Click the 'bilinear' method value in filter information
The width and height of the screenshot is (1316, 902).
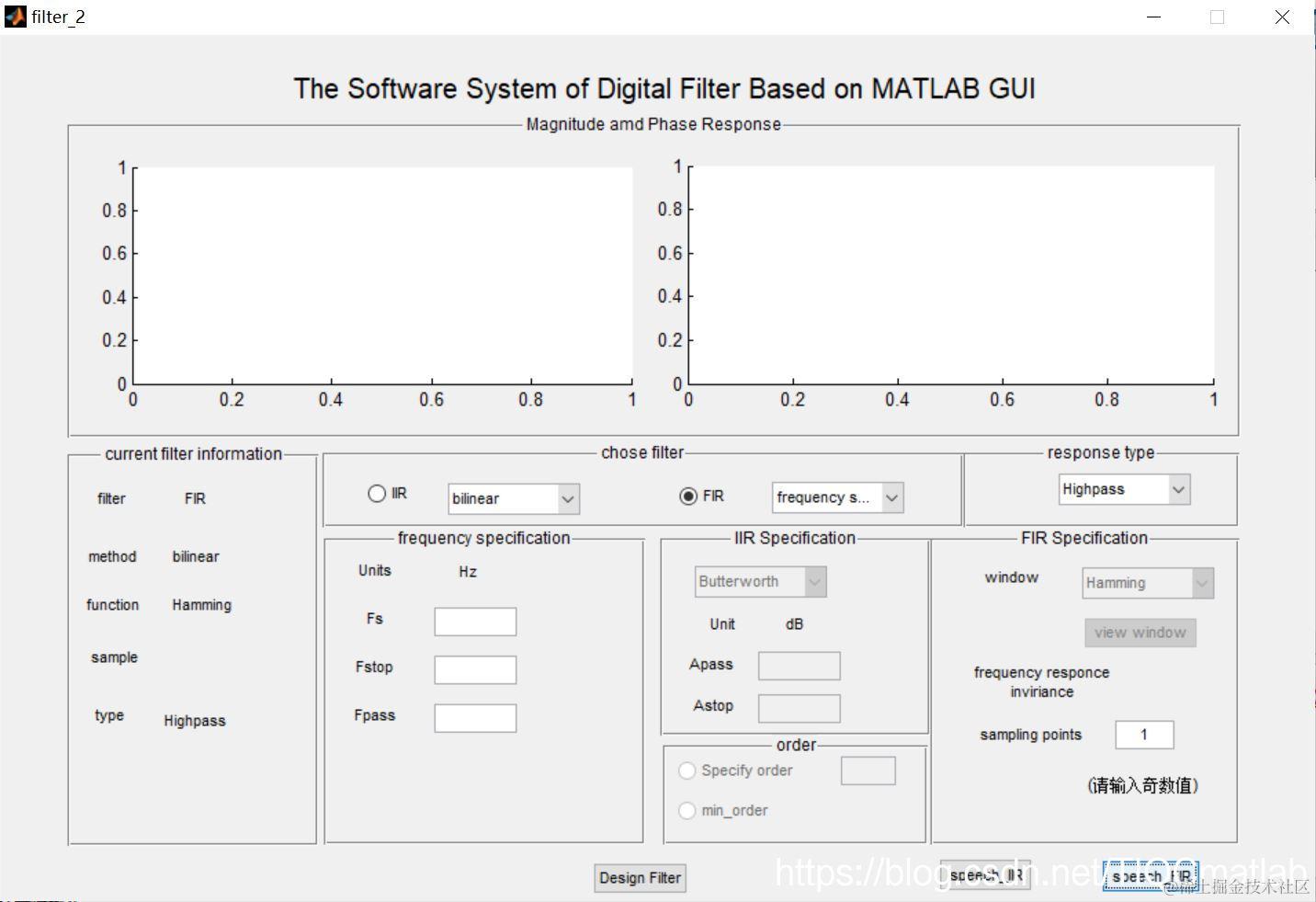[x=196, y=556]
